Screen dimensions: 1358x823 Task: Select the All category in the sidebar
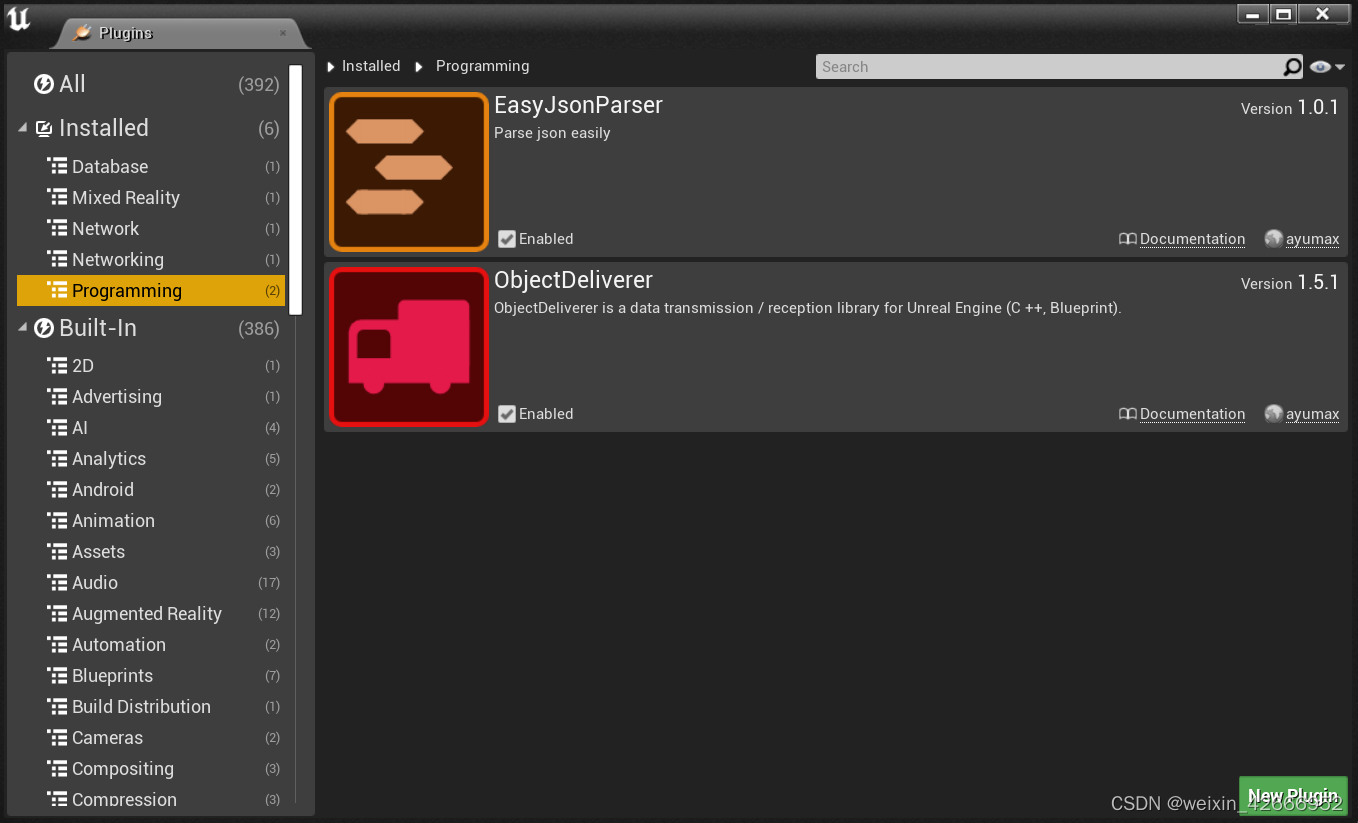pyautogui.click(x=60, y=84)
